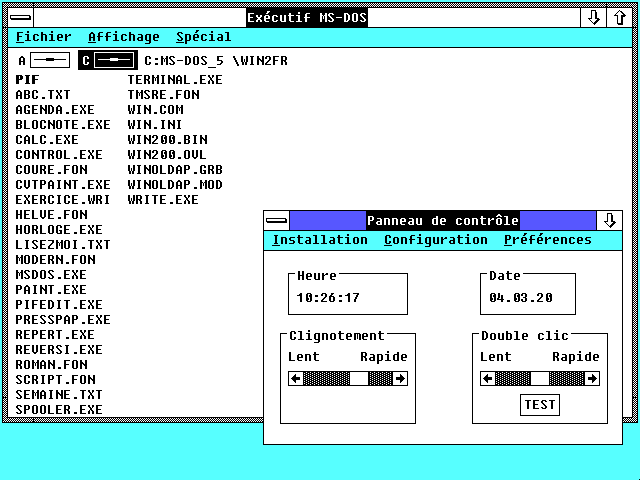Select file ROMAN.FON
The height and width of the screenshot is (480, 640).
pyautogui.click(x=51, y=364)
